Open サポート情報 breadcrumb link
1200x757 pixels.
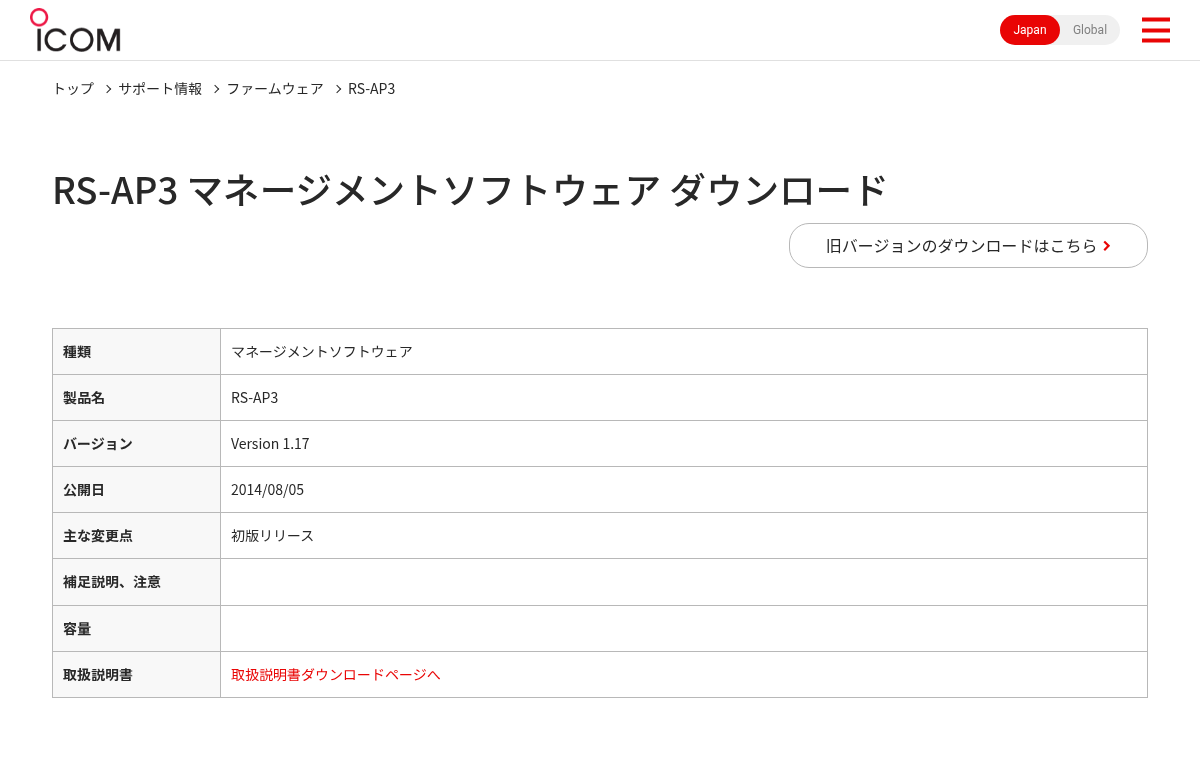click(160, 88)
